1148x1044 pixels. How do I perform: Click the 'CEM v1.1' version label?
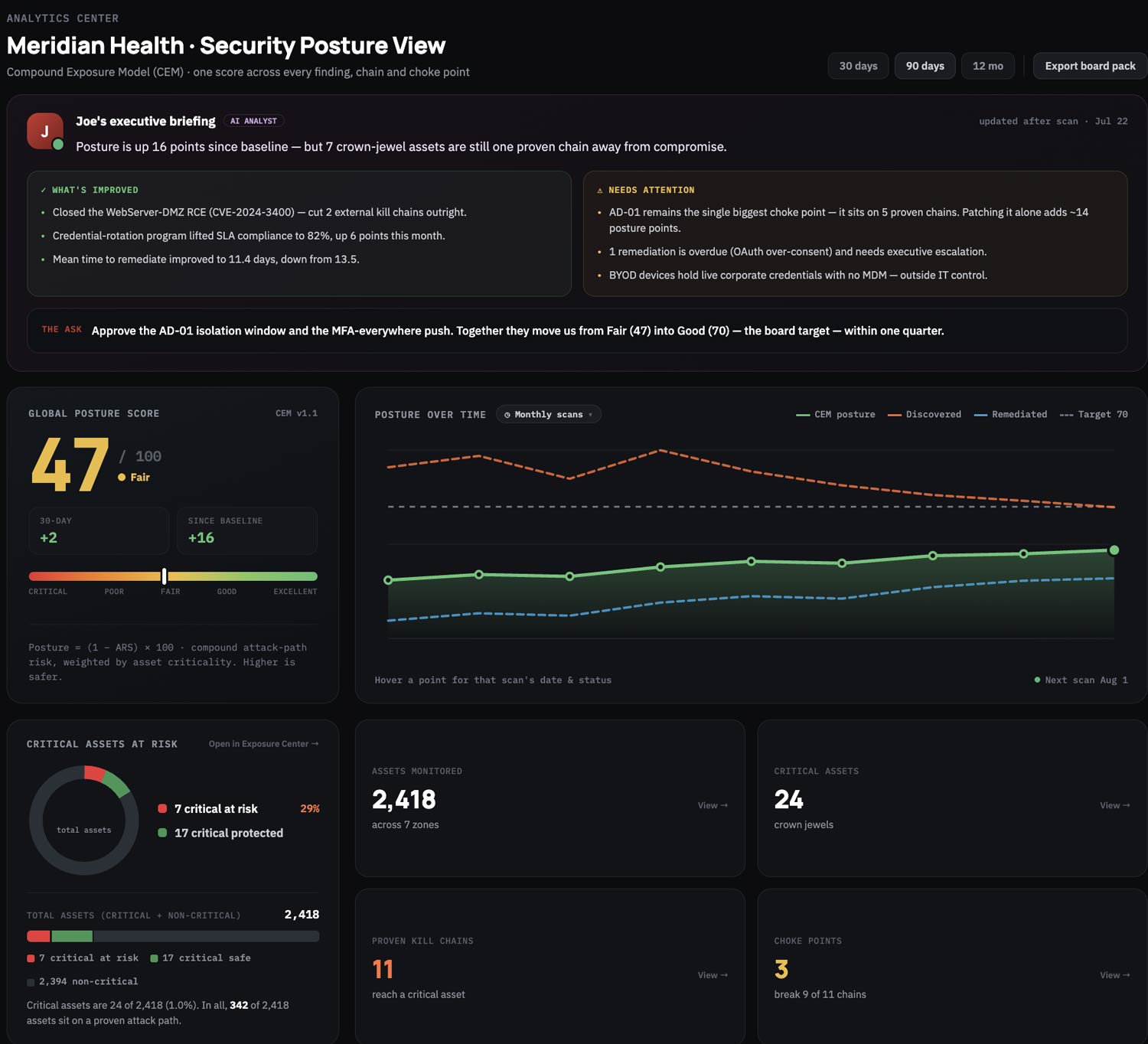tap(296, 413)
